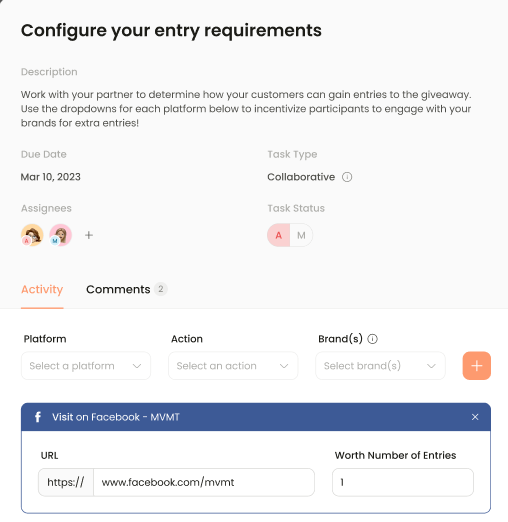The height and width of the screenshot is (522, 508).
Task: Click the Facebook logo in the card header
Action: point(38,417)
